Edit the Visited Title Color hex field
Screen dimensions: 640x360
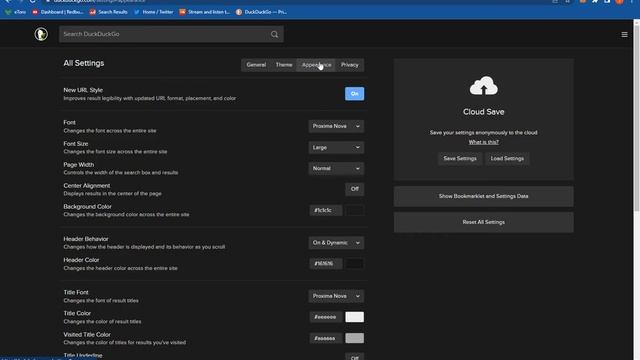tap(325, 338)
